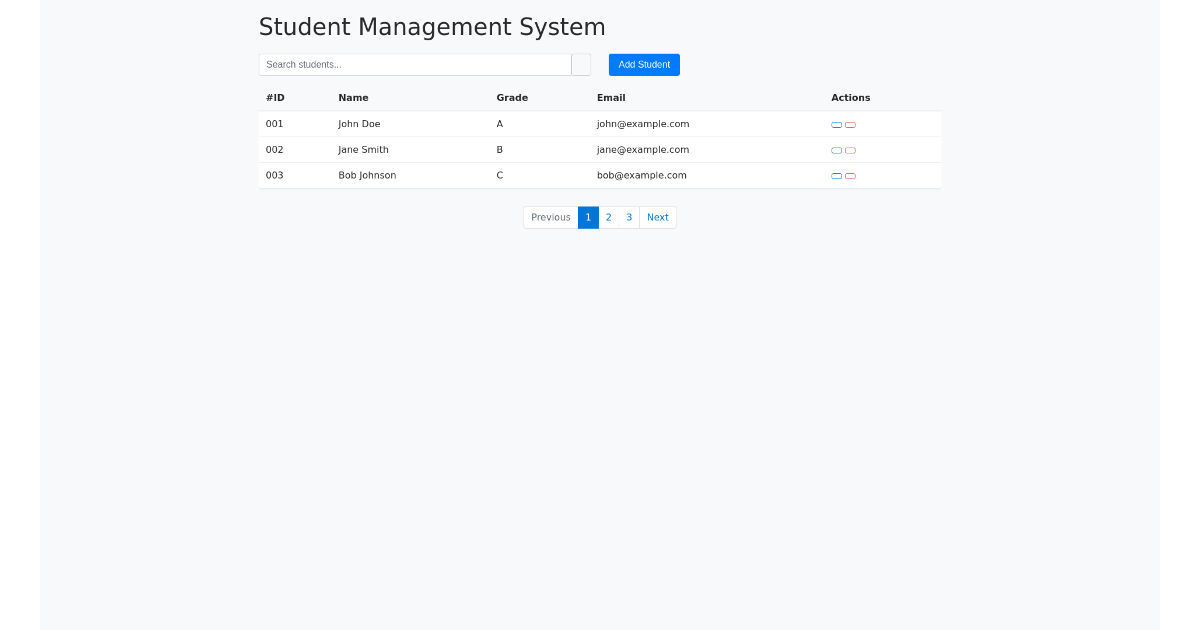Click the Name column header to sort
The image size is (1200, 630).
pyautogui.click(x=353, y=97)
